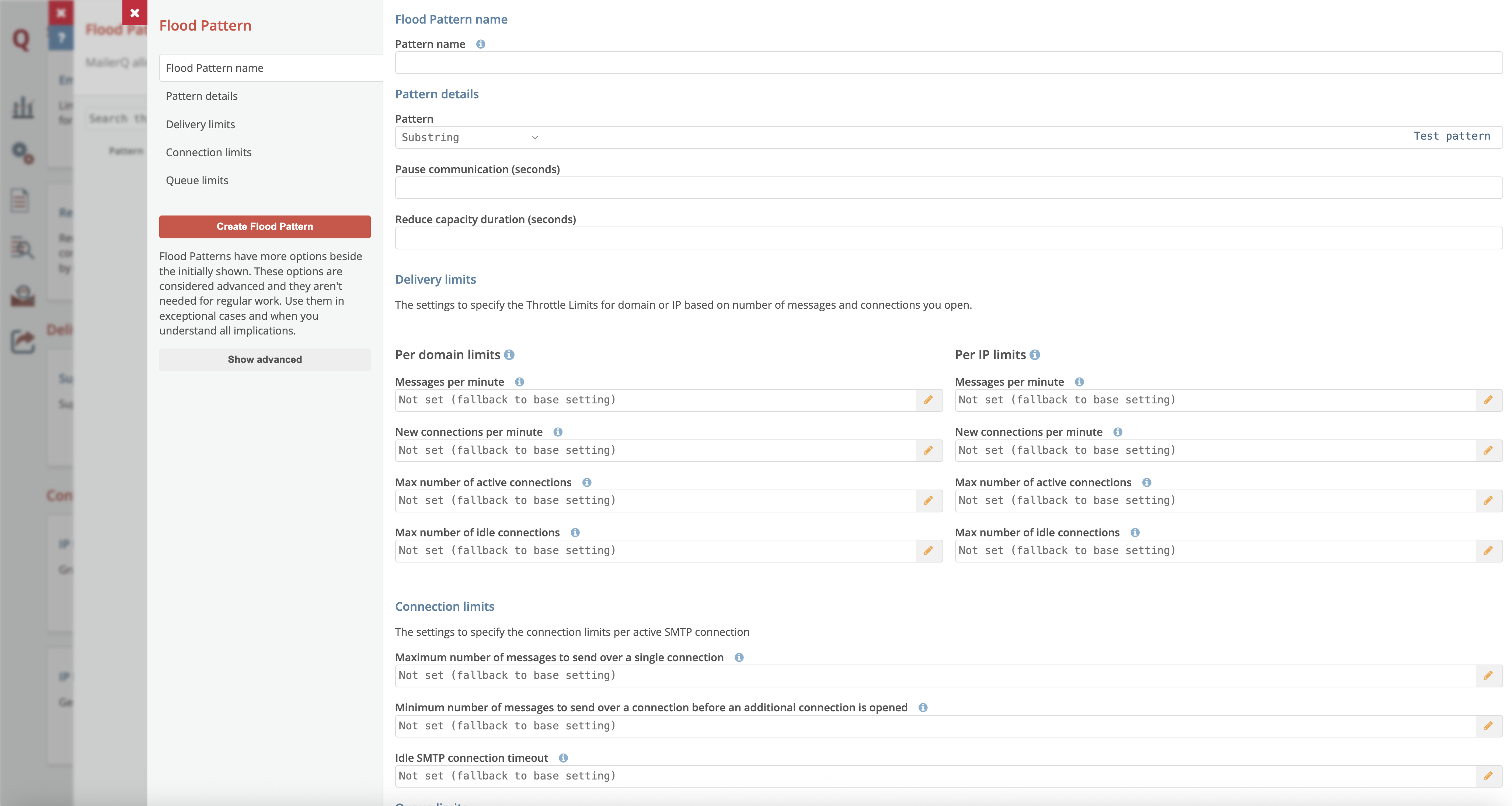Viewport: 1512px width, 806px height.
Task: Click the pattern text input field
Action: [974, 138]
